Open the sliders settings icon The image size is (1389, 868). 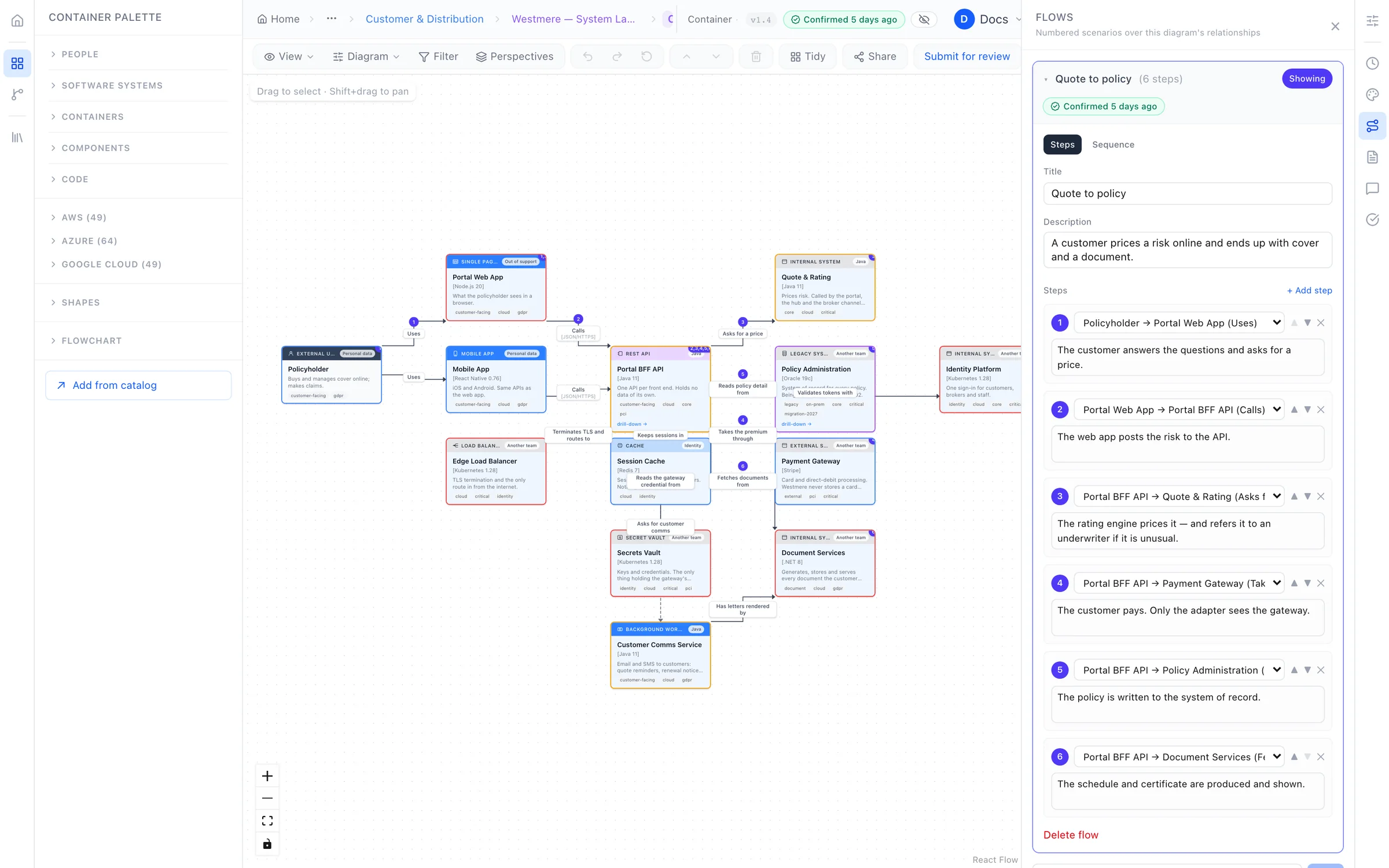(1372, 21)
